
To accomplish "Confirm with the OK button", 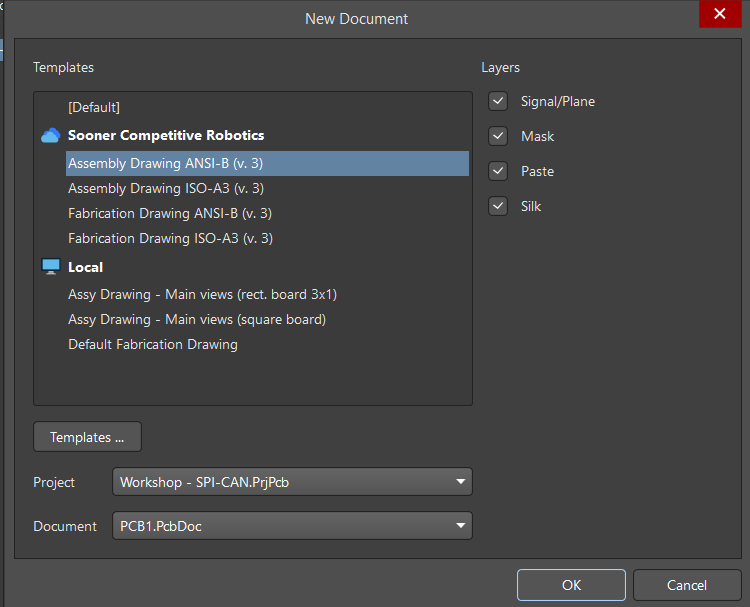I will [571, 585].
